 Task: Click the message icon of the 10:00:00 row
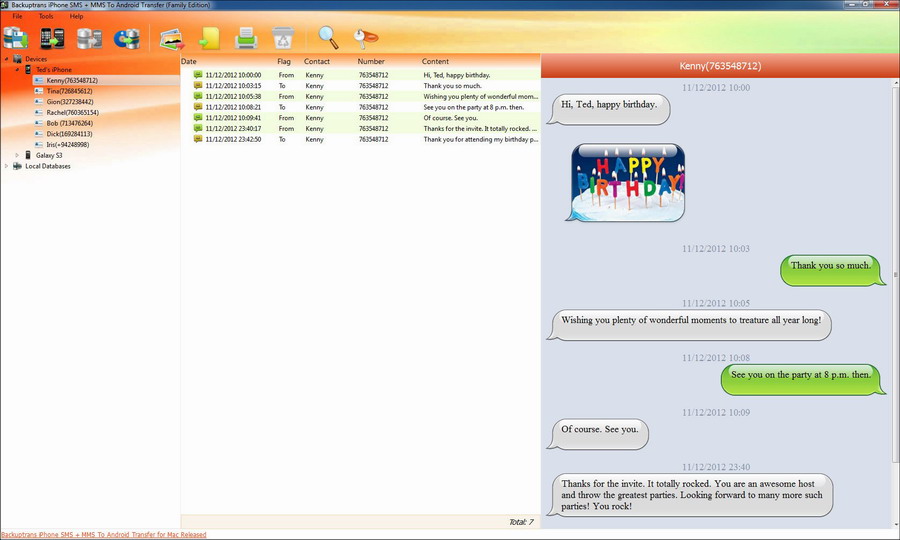click(x=198, y=75)
